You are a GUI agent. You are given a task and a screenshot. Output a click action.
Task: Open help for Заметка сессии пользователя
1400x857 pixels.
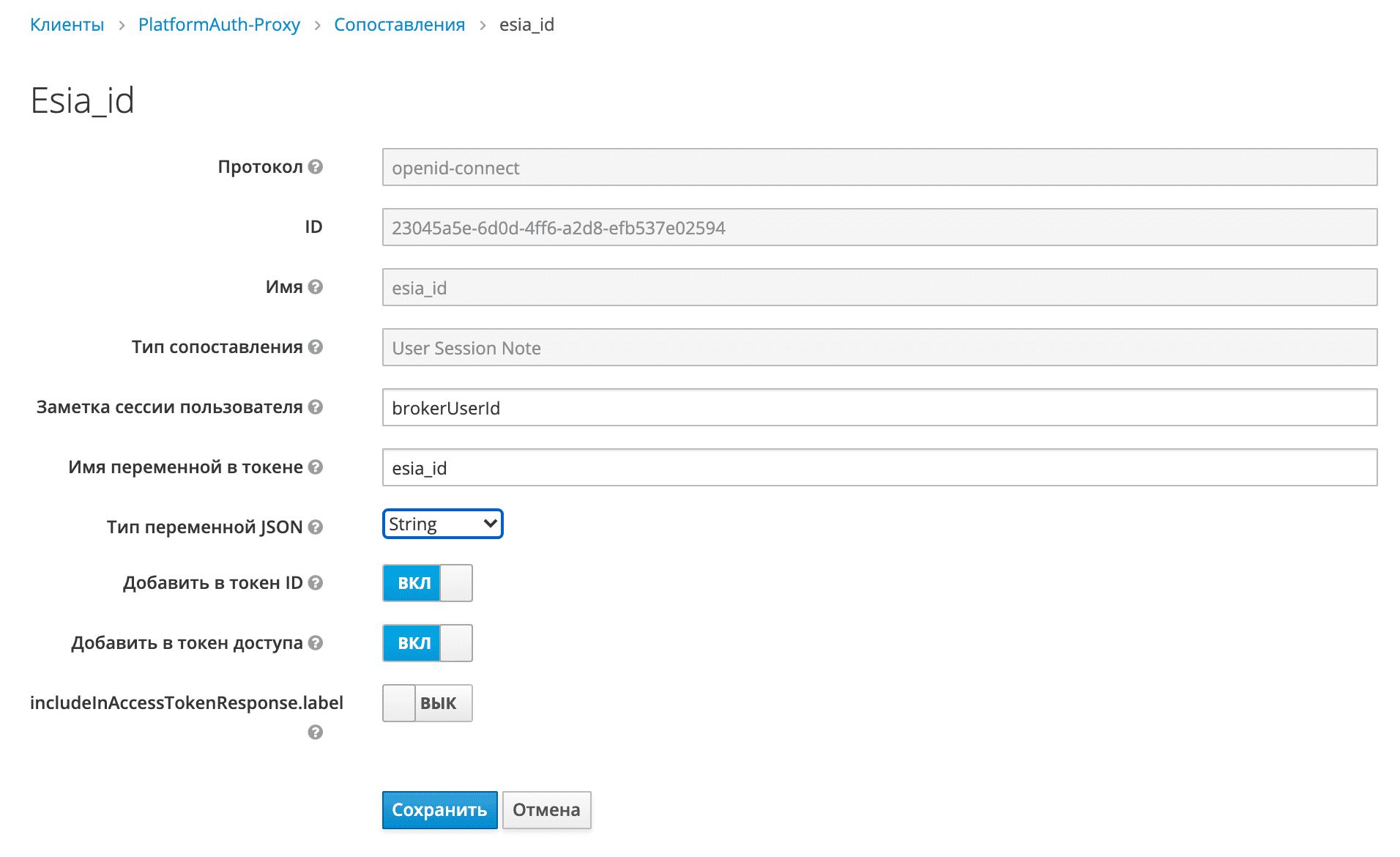[316, 407]
